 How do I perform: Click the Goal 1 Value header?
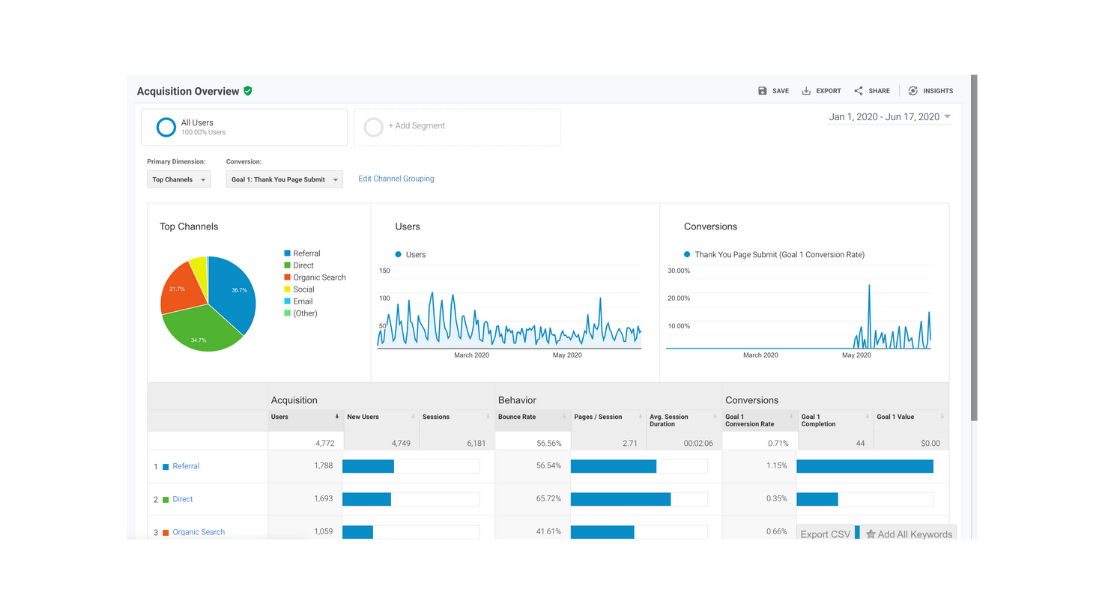895,417
